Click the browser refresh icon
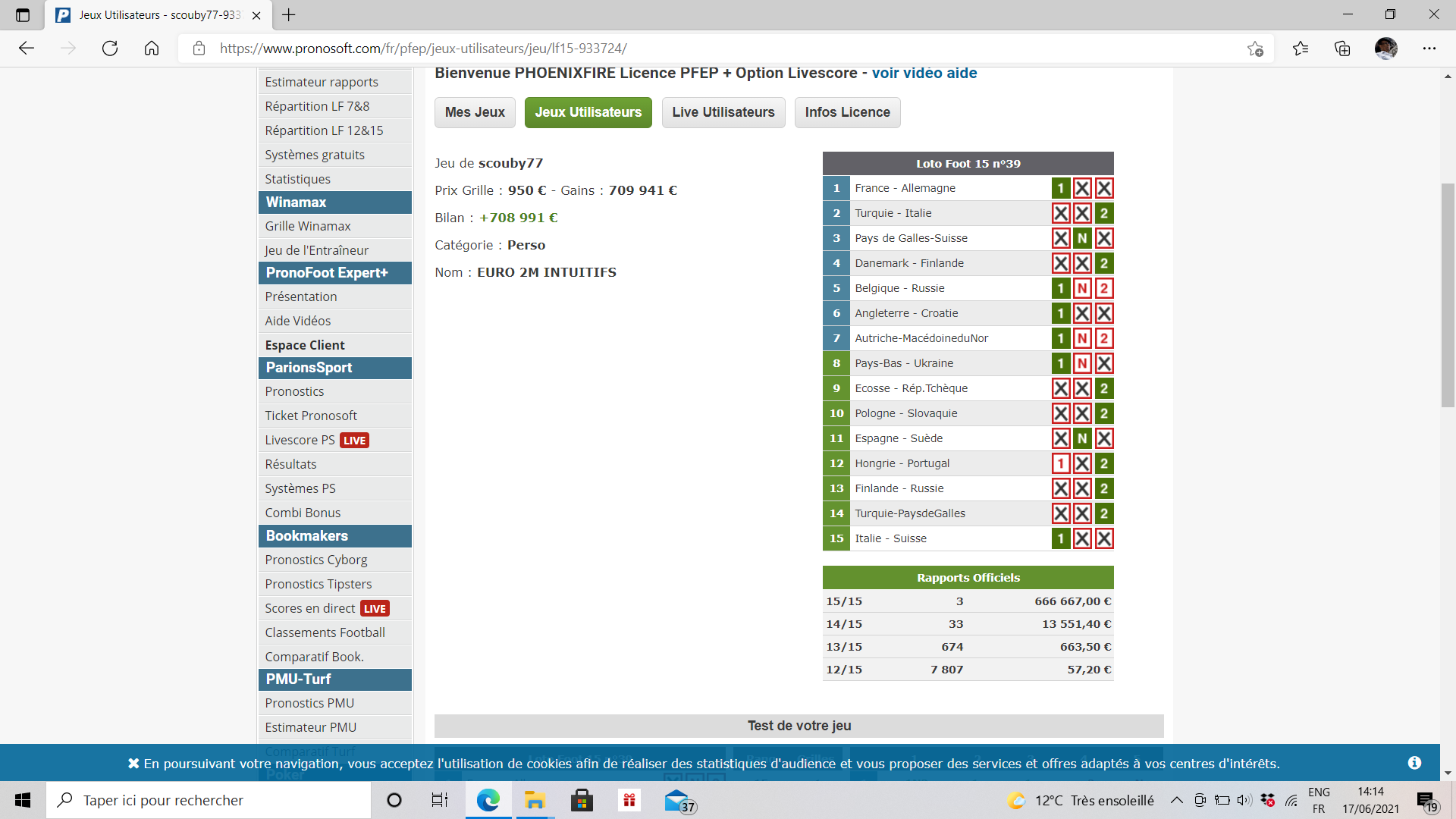The height and width of the screenshot is (819, 1456). (x=110, y=49)
